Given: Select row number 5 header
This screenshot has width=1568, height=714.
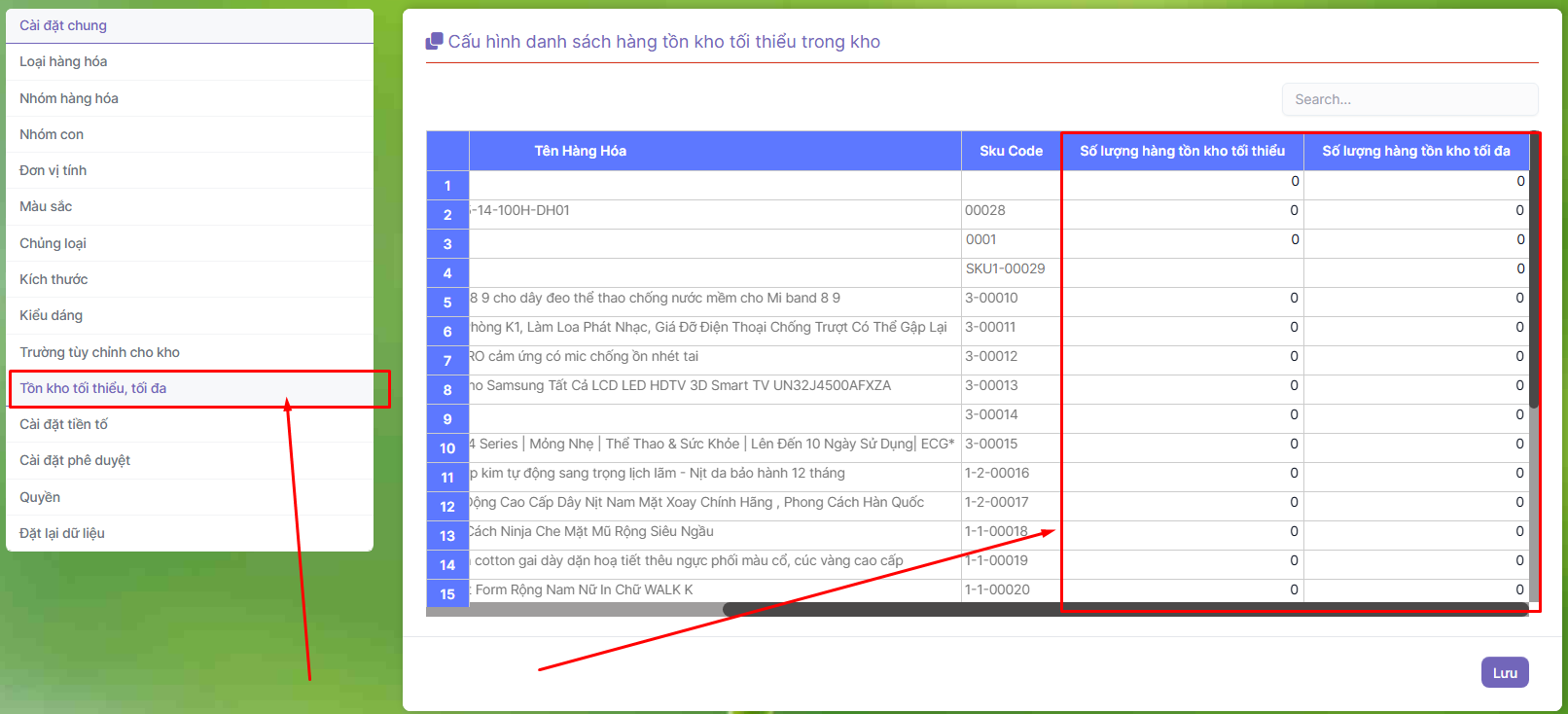Looking at the screenshot, I should pos(447,303).
